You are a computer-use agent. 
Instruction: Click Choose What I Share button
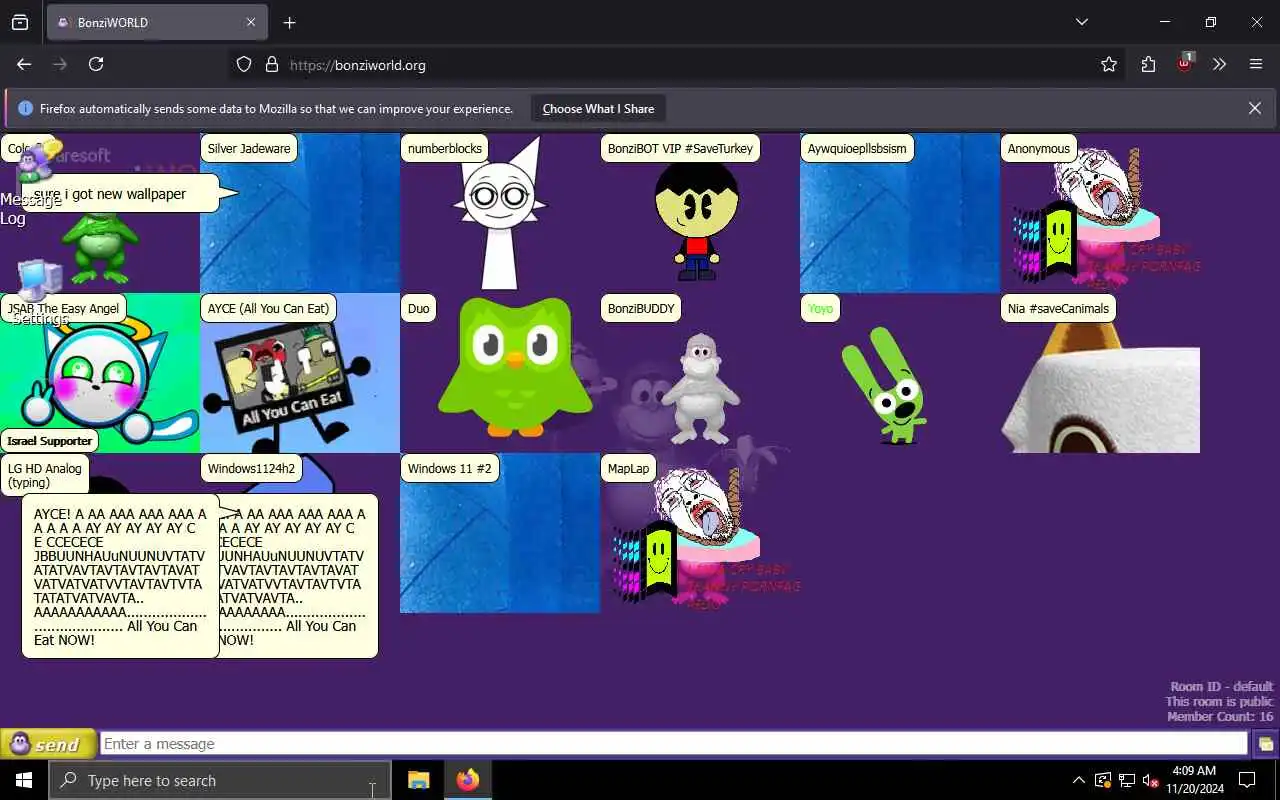(x=598, y=108)
